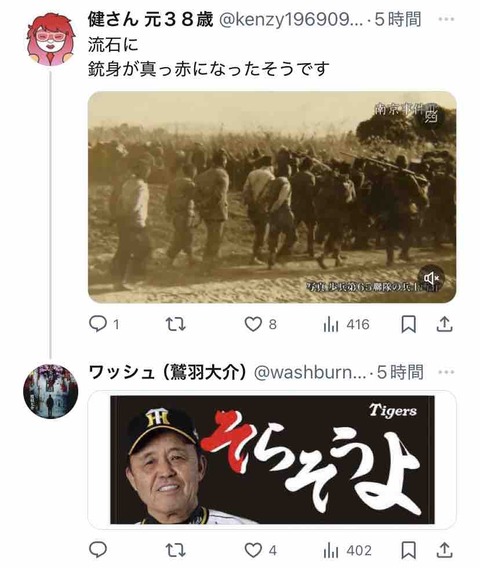
Task: Open 健さん's red-haired avatar
Action: [50, 39]
